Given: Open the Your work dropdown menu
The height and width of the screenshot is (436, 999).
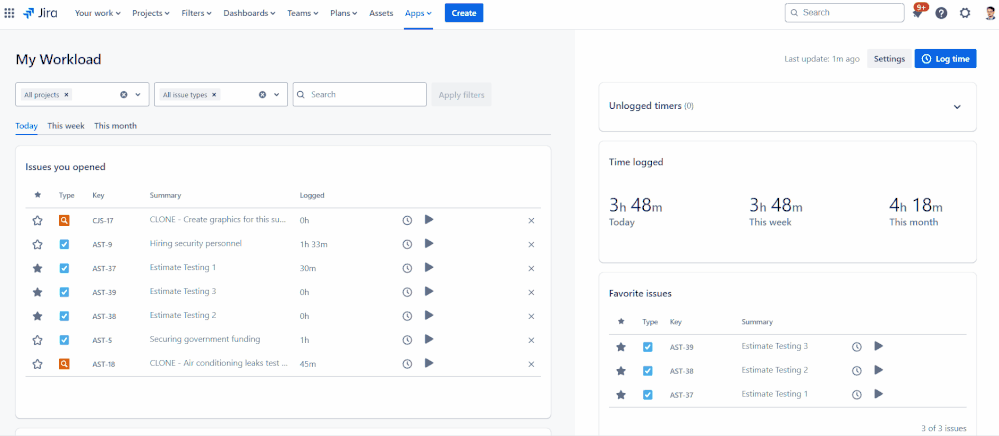Looking at the screenshot, I should click(x=97, y=13).
